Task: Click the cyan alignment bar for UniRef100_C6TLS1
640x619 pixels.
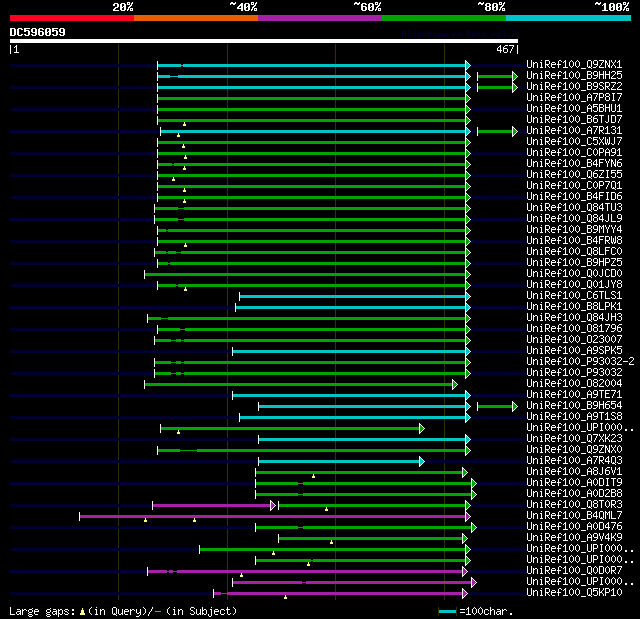Action: (353, 297)
